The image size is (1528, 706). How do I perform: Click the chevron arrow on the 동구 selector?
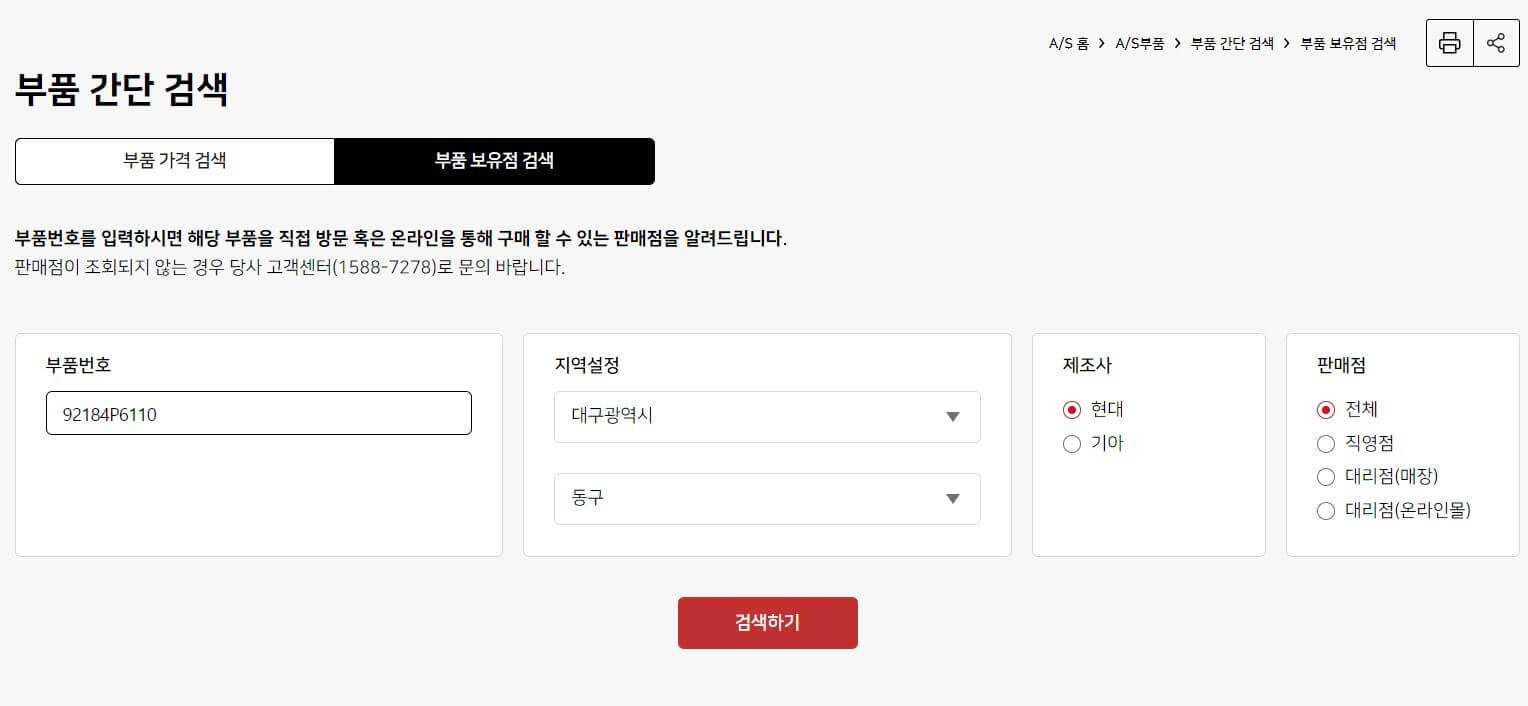(x=952, y=499)
